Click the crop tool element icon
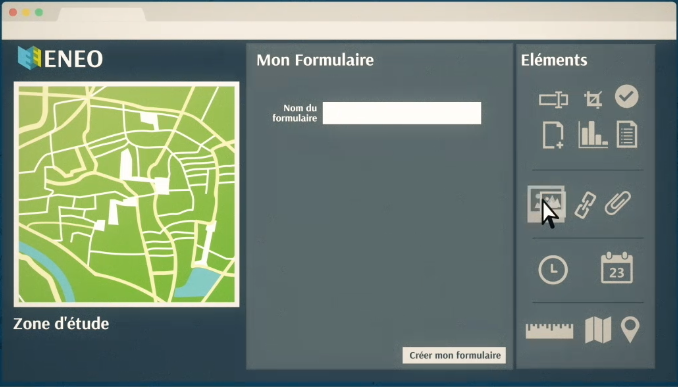The height and width of the screenshot is (387, 678). [593, 99]
